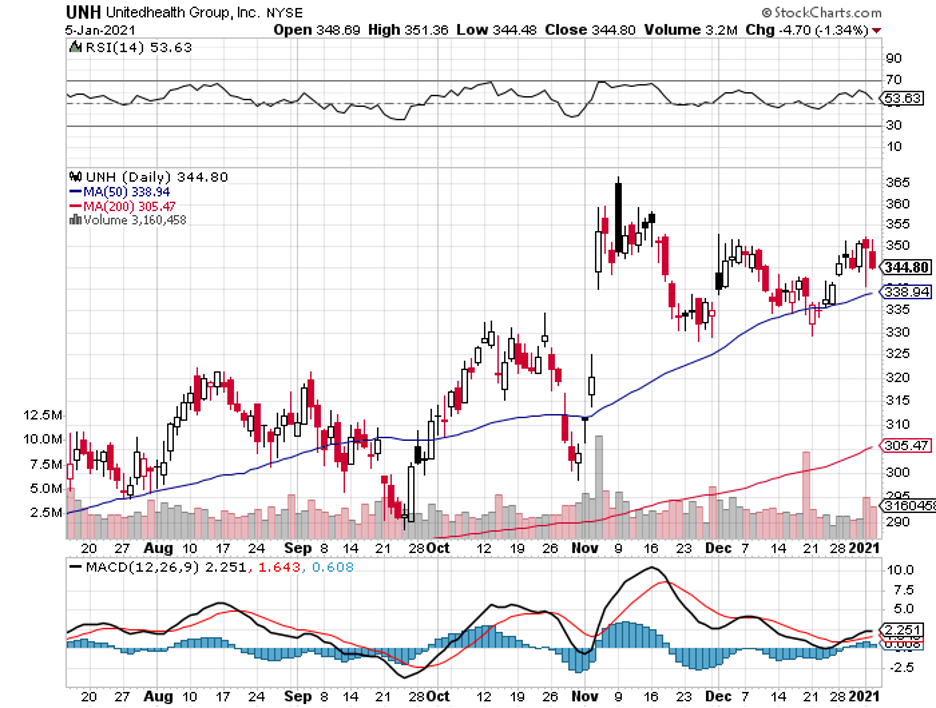Click the boxed MACD value 2.251 at right
936x708 pixels.
point(904,630)
